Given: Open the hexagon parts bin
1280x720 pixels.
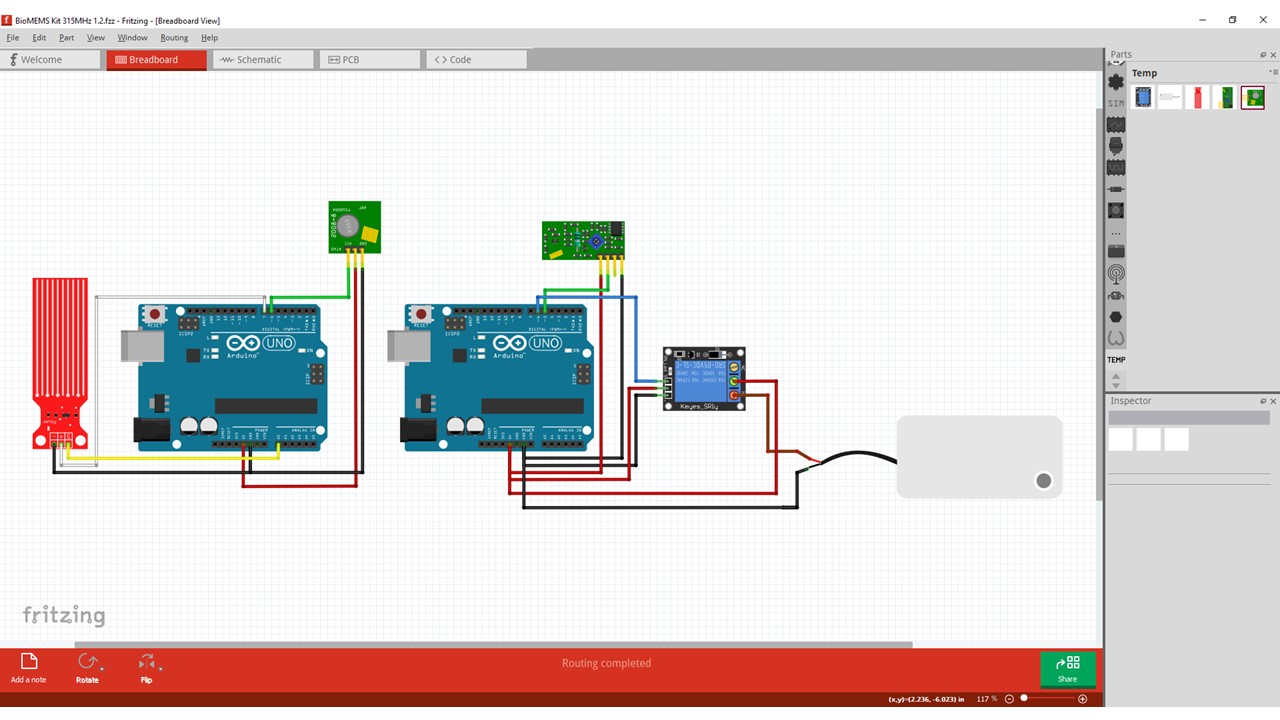Looking at the screenshot, I should click(x=1116, y=316).
